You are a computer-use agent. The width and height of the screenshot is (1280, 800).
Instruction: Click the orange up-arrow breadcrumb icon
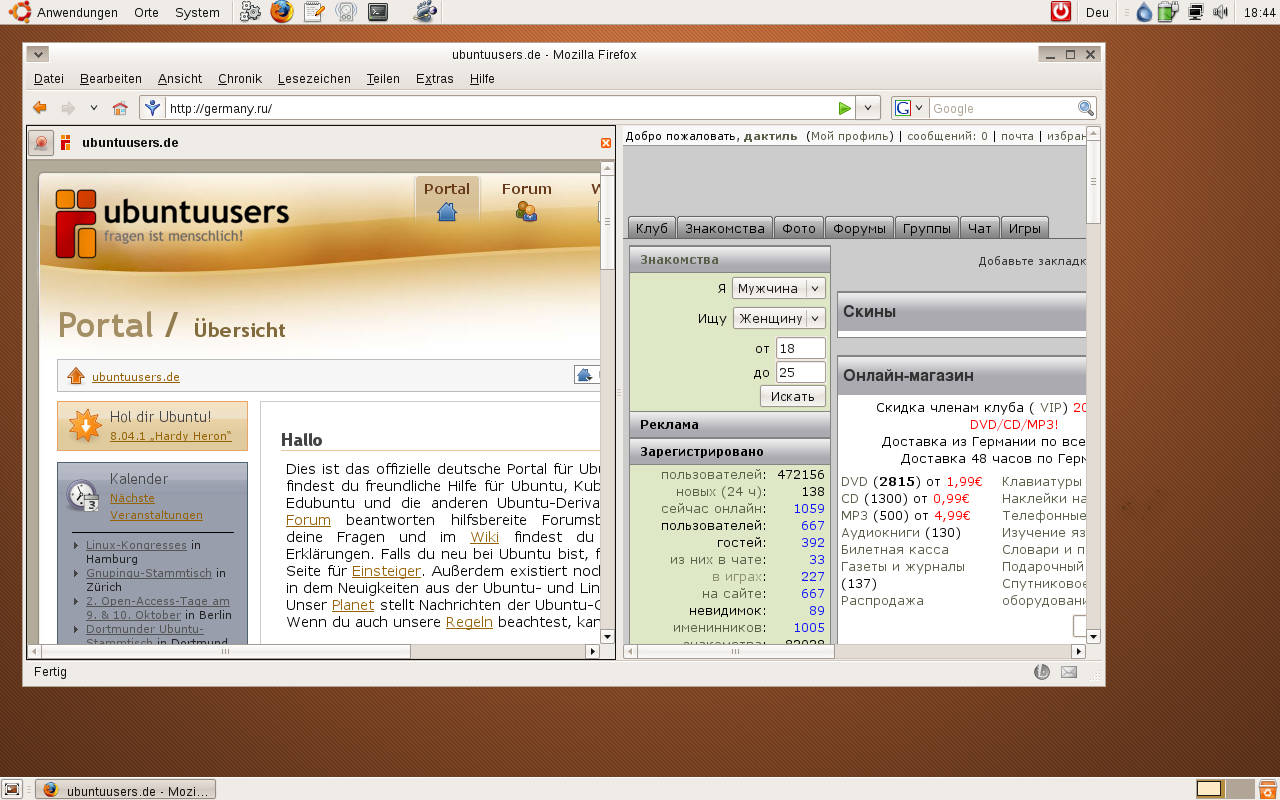point(76,376)
